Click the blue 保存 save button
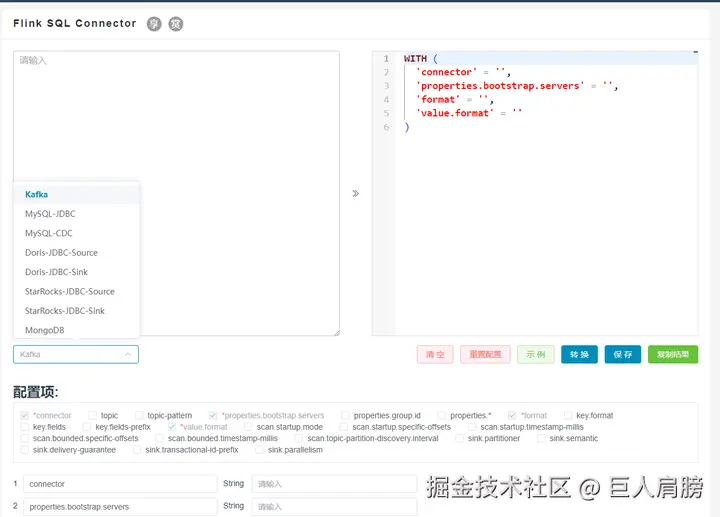The width and height of the screenshot is (720, 517). [x=623, y=354]
